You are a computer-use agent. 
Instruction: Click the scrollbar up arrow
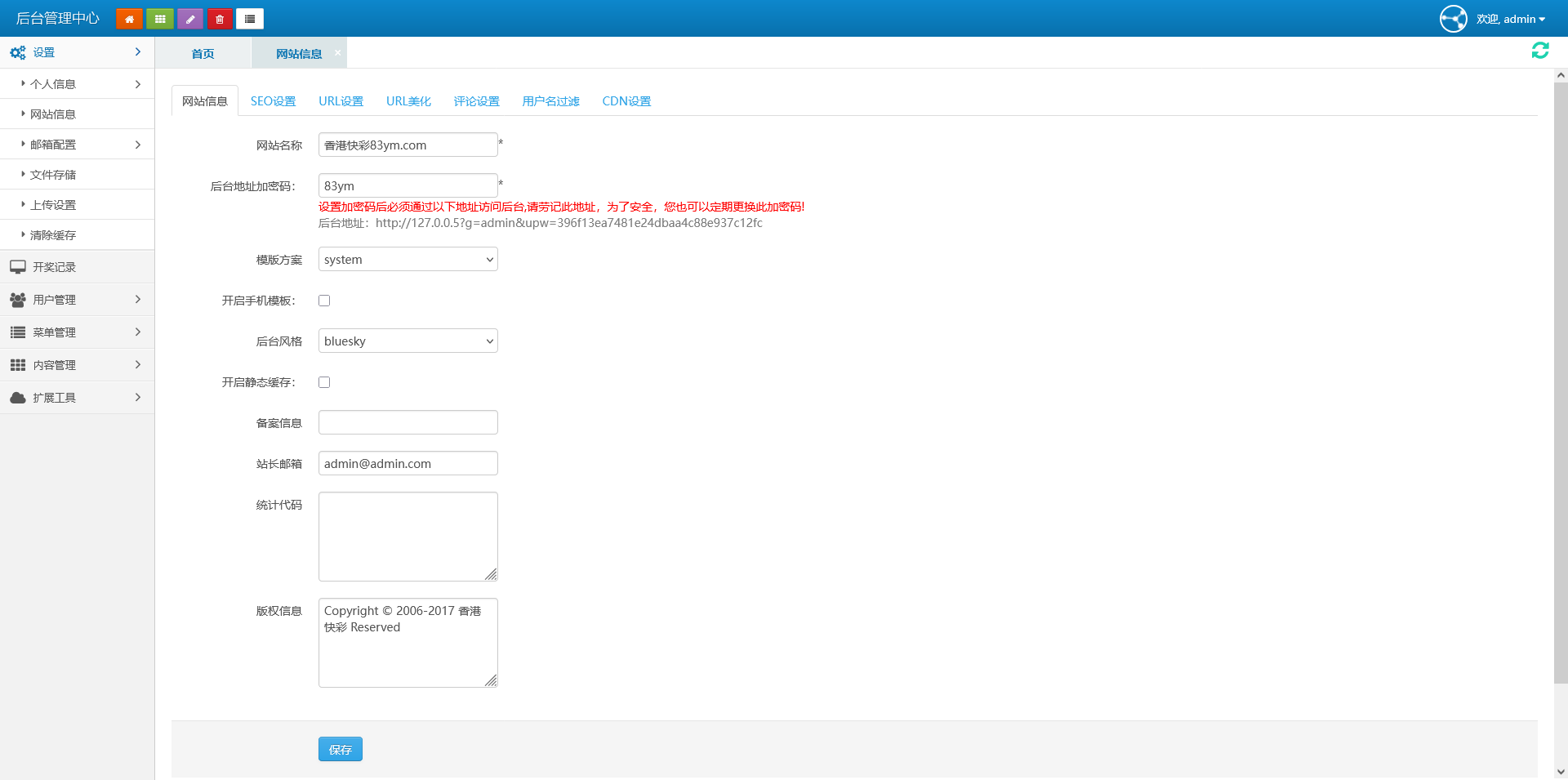tap(1561, 75)
